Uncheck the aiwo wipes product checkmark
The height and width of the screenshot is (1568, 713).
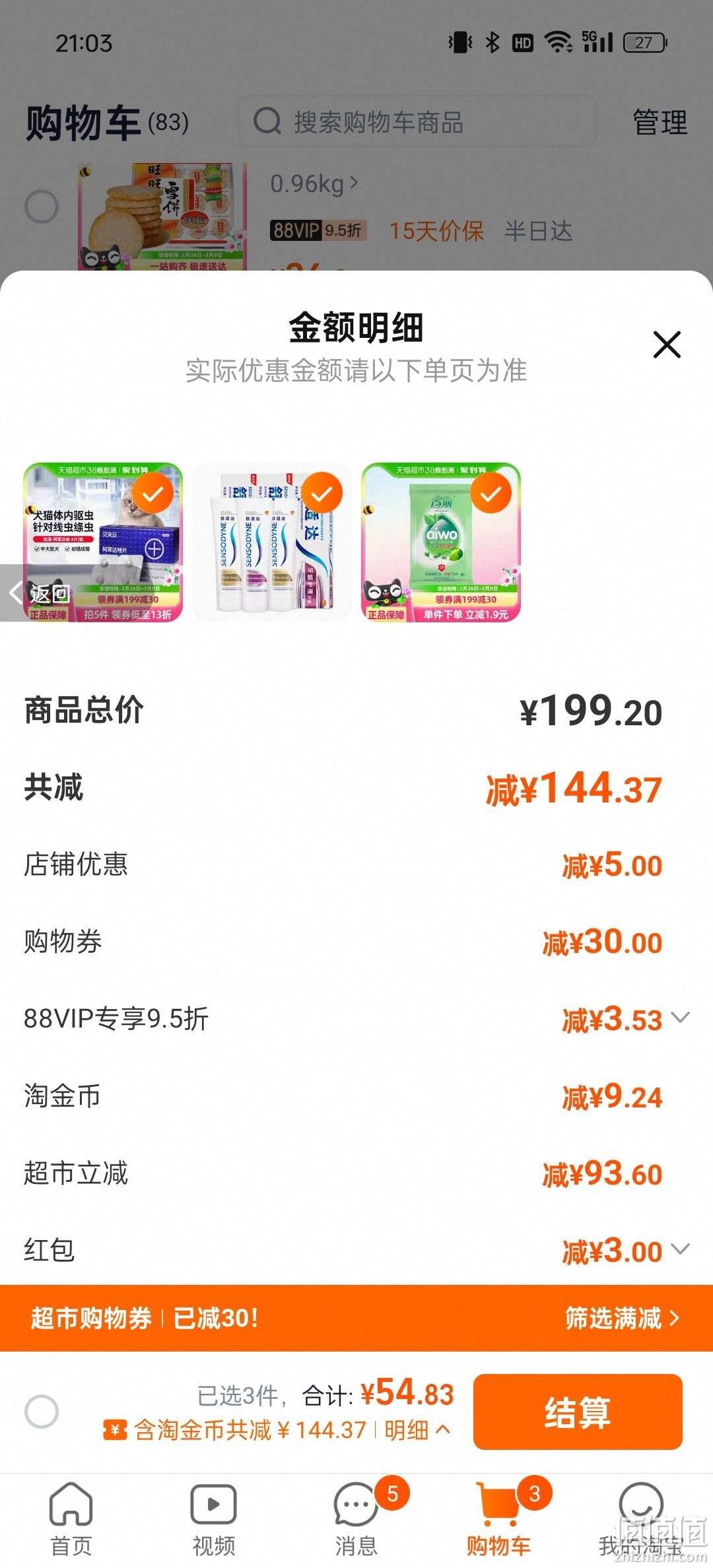(491, 492)
